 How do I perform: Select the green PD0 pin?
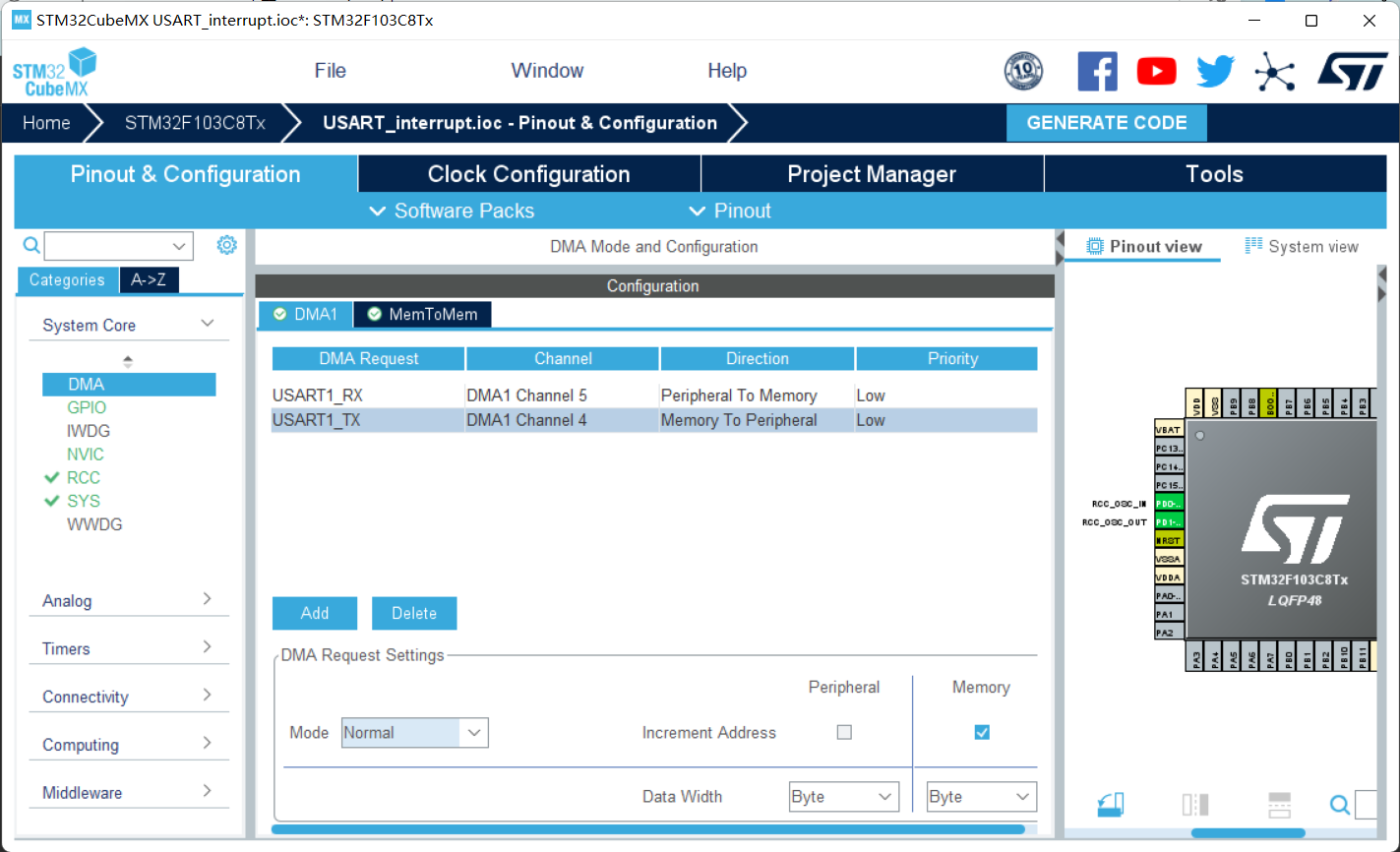tap(1169, 504)
